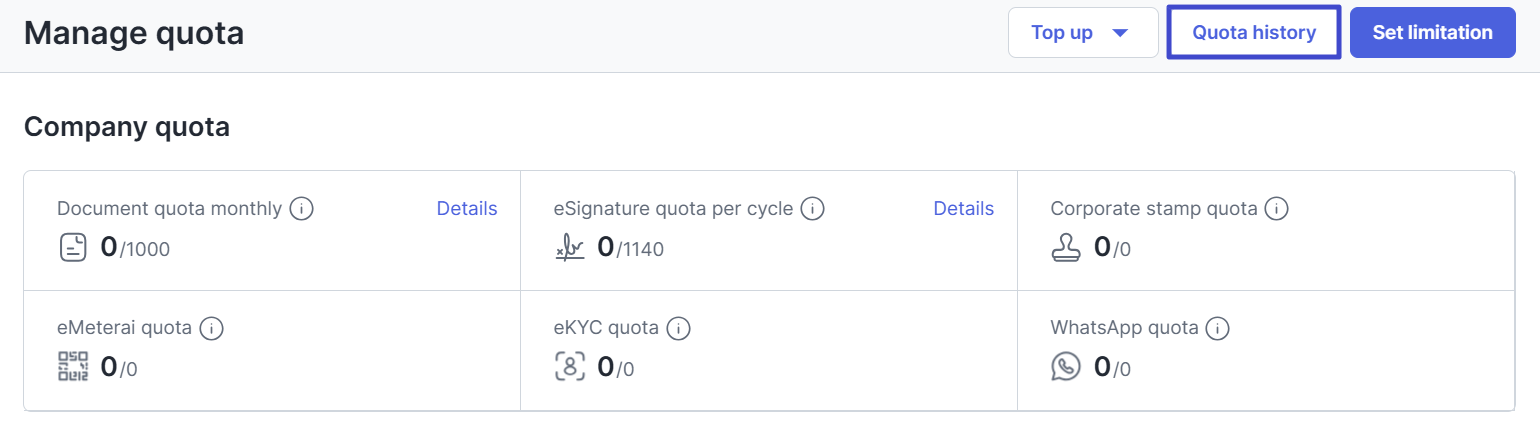Click the eMeterai QR code icon
Screen dimensions: 1540x433
click(73, 366)
